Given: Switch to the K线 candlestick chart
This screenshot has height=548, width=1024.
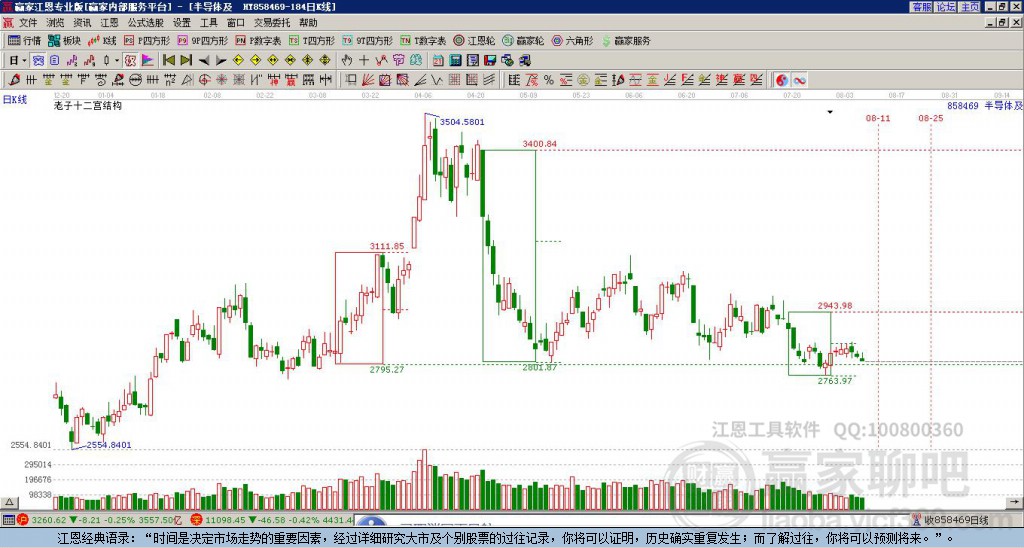Looking at the screenshot, I should point(101,40).
